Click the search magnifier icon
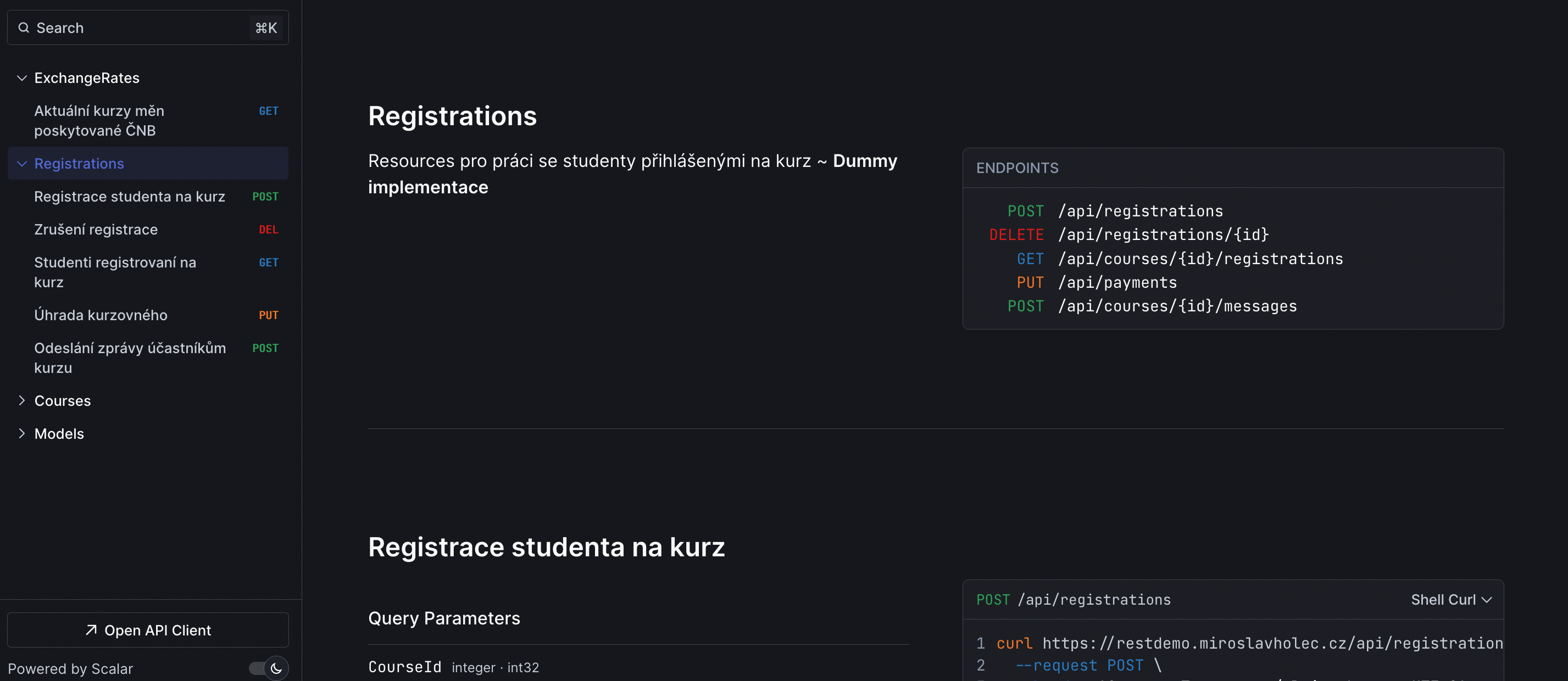This screenshot has width=1568, height=681. click(x=24, y=27)
